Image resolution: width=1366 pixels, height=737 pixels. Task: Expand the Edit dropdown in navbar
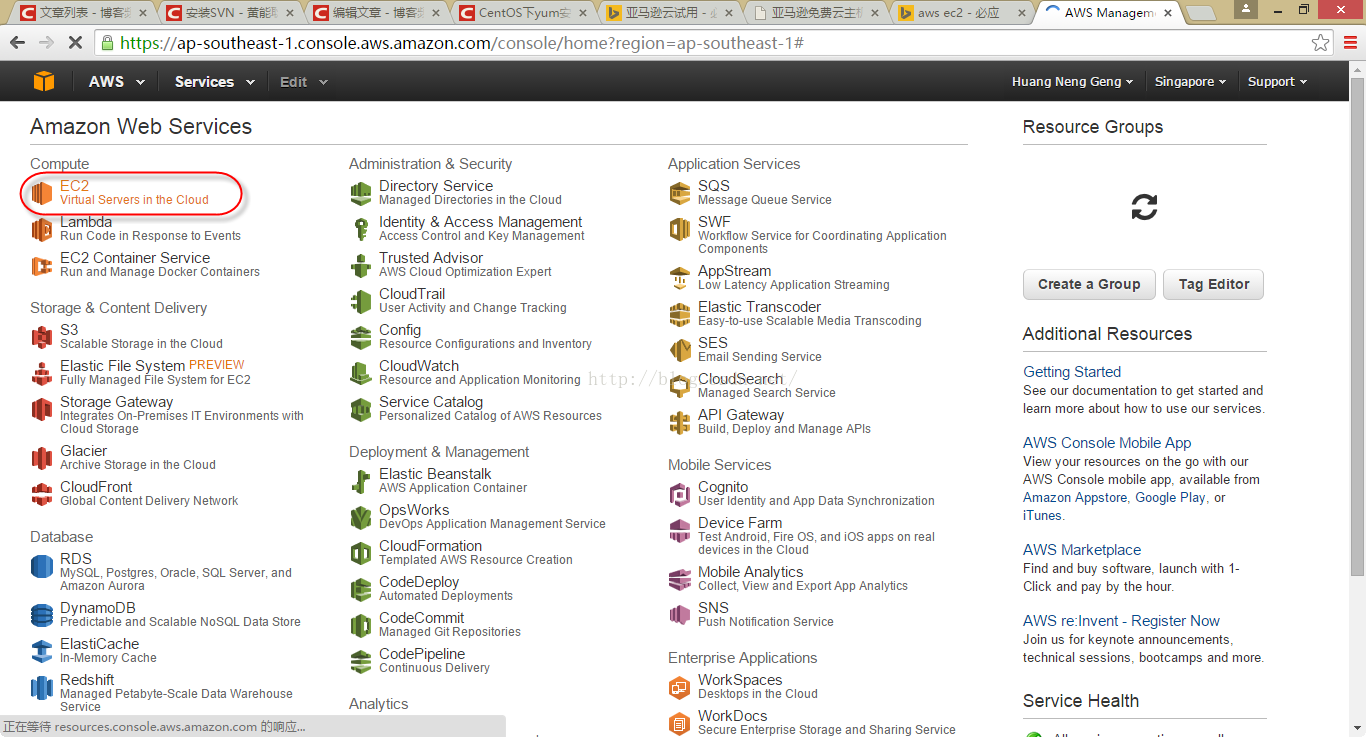tap(304, 82)
